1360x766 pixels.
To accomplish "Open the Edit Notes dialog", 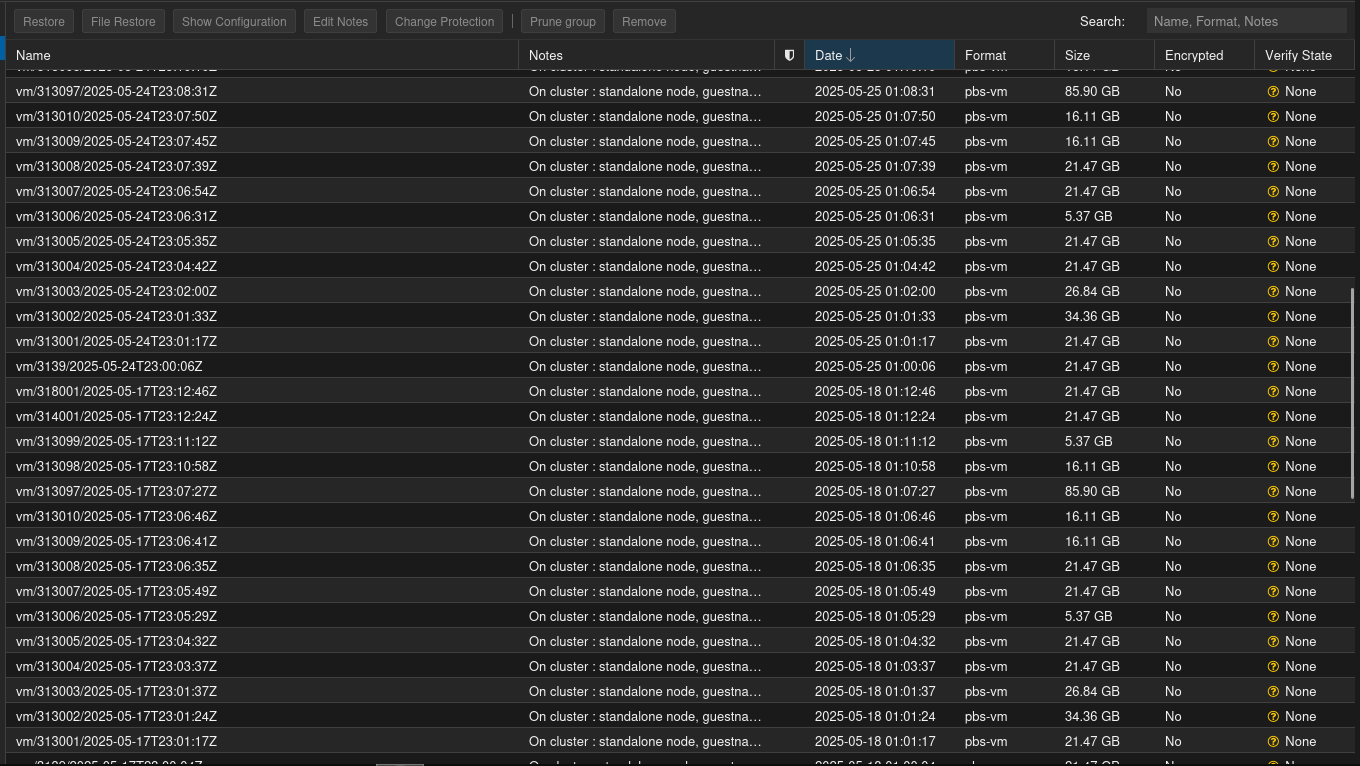I will 340,21.
